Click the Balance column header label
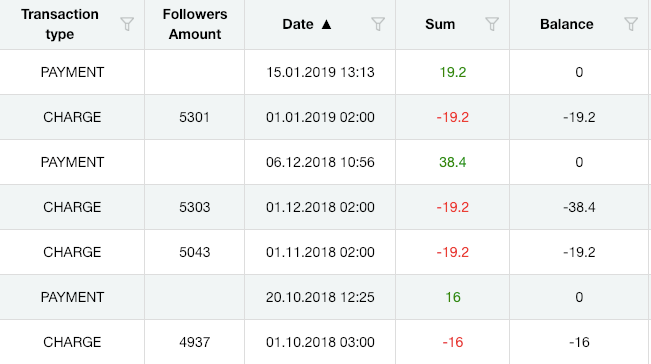651x364 pixels. click(566, 24)
